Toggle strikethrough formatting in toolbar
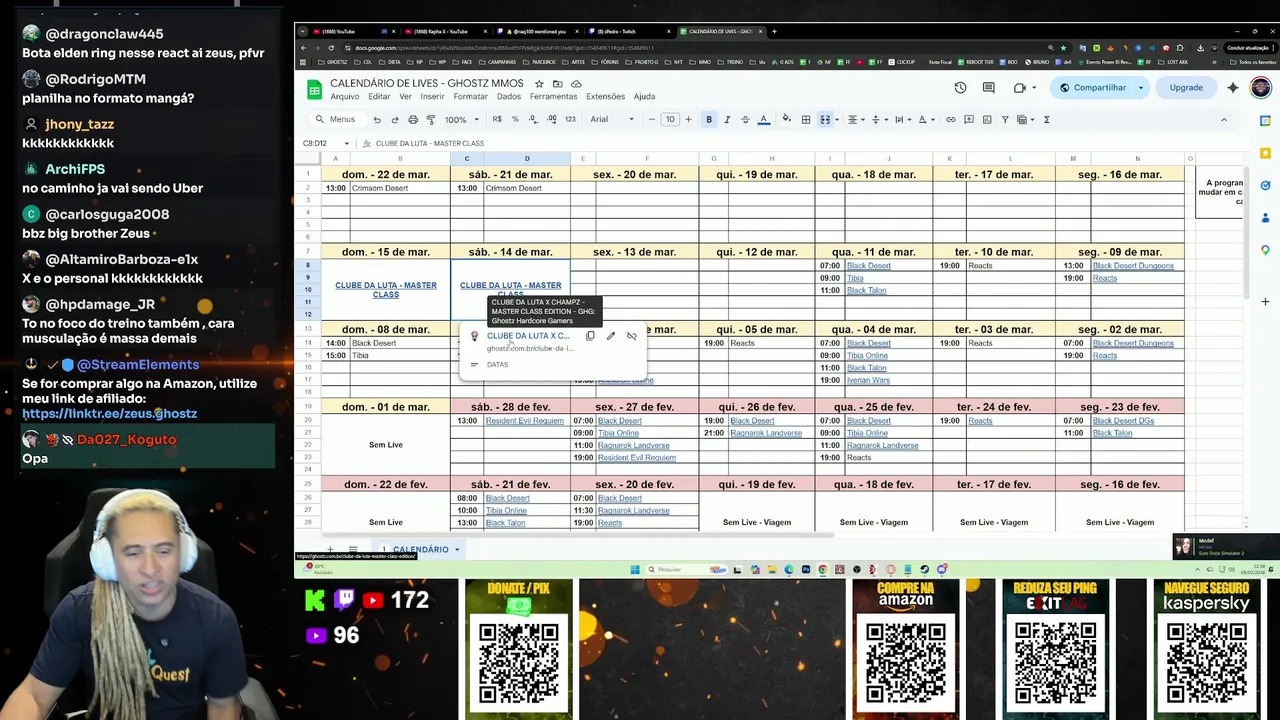The height and width of the screenshot is (720, 1280). click(745, 119)
